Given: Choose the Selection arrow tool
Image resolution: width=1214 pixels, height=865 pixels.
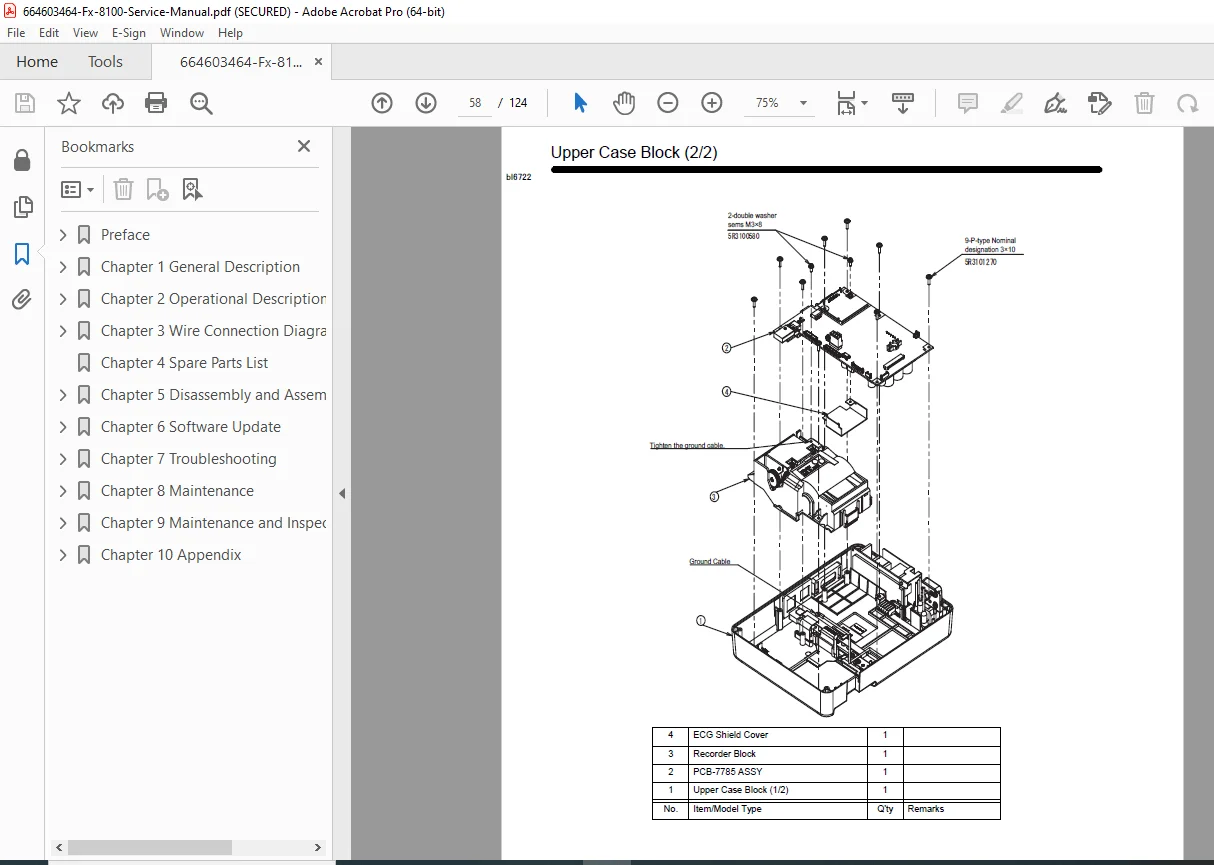Looking at the screenshot, I should tap(580, 103).
